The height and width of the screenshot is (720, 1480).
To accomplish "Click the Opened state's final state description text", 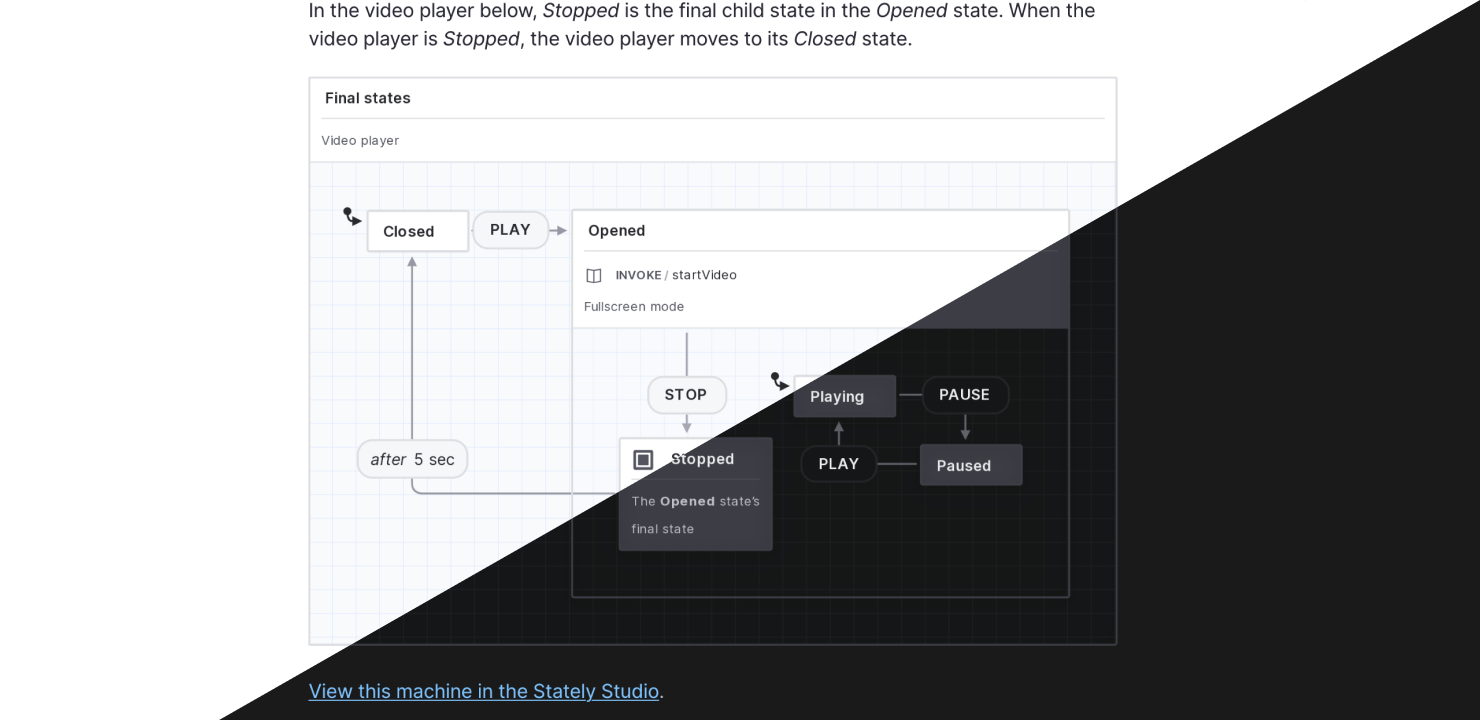I will point(695,515).
